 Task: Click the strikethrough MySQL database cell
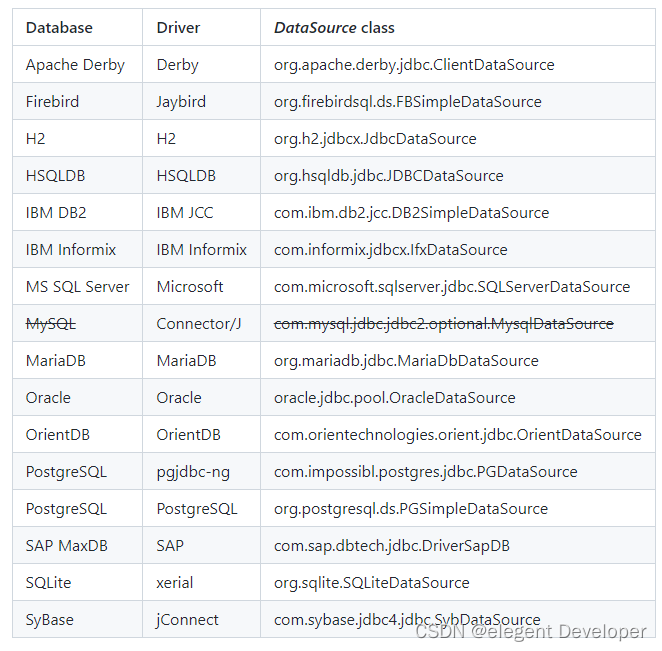coord(51,324)
